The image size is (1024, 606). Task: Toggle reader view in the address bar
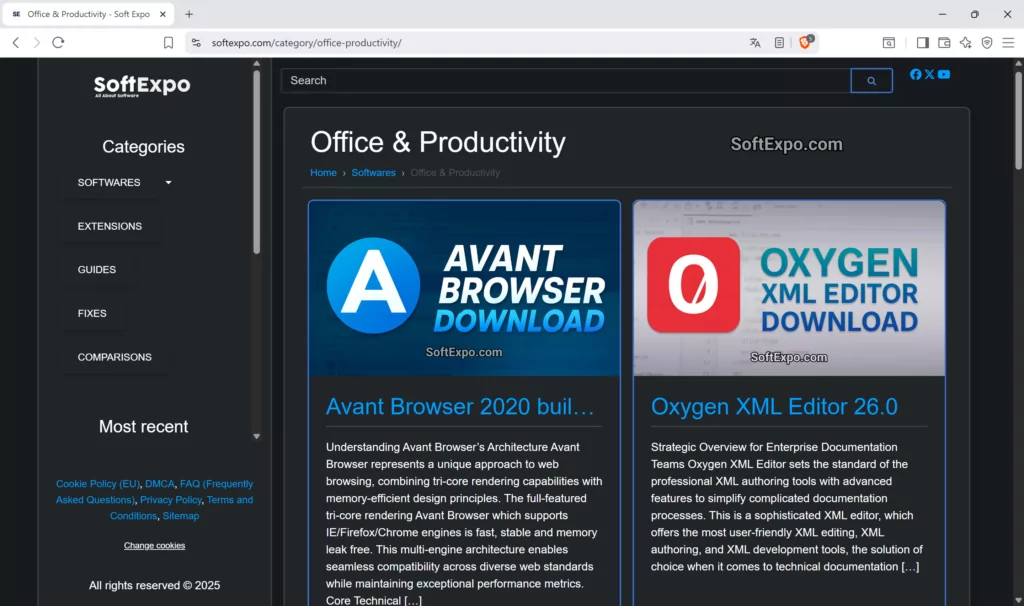pyautogui.click(x=779, y=43)
